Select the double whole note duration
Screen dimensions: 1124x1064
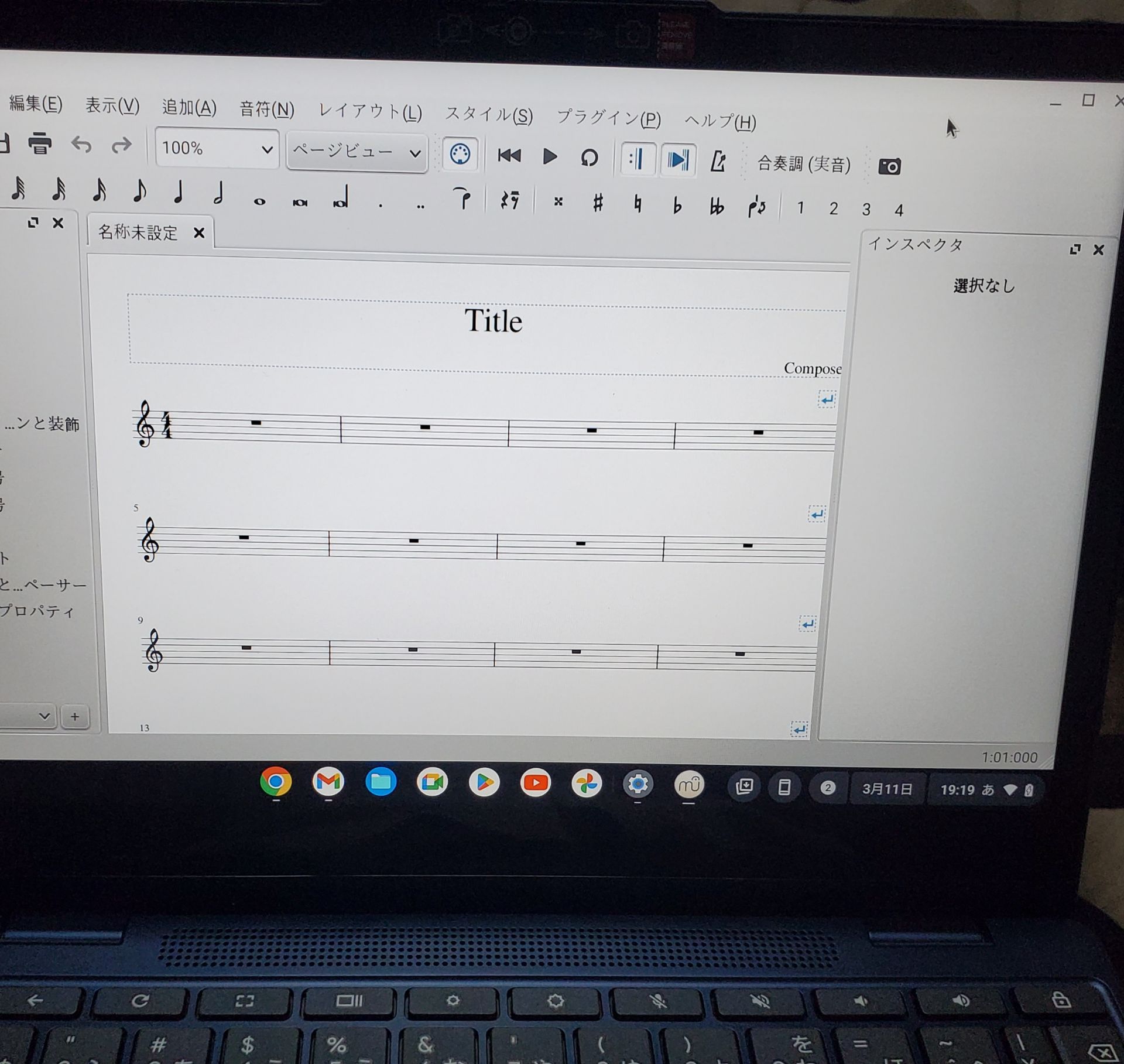(x=300, y=203)
